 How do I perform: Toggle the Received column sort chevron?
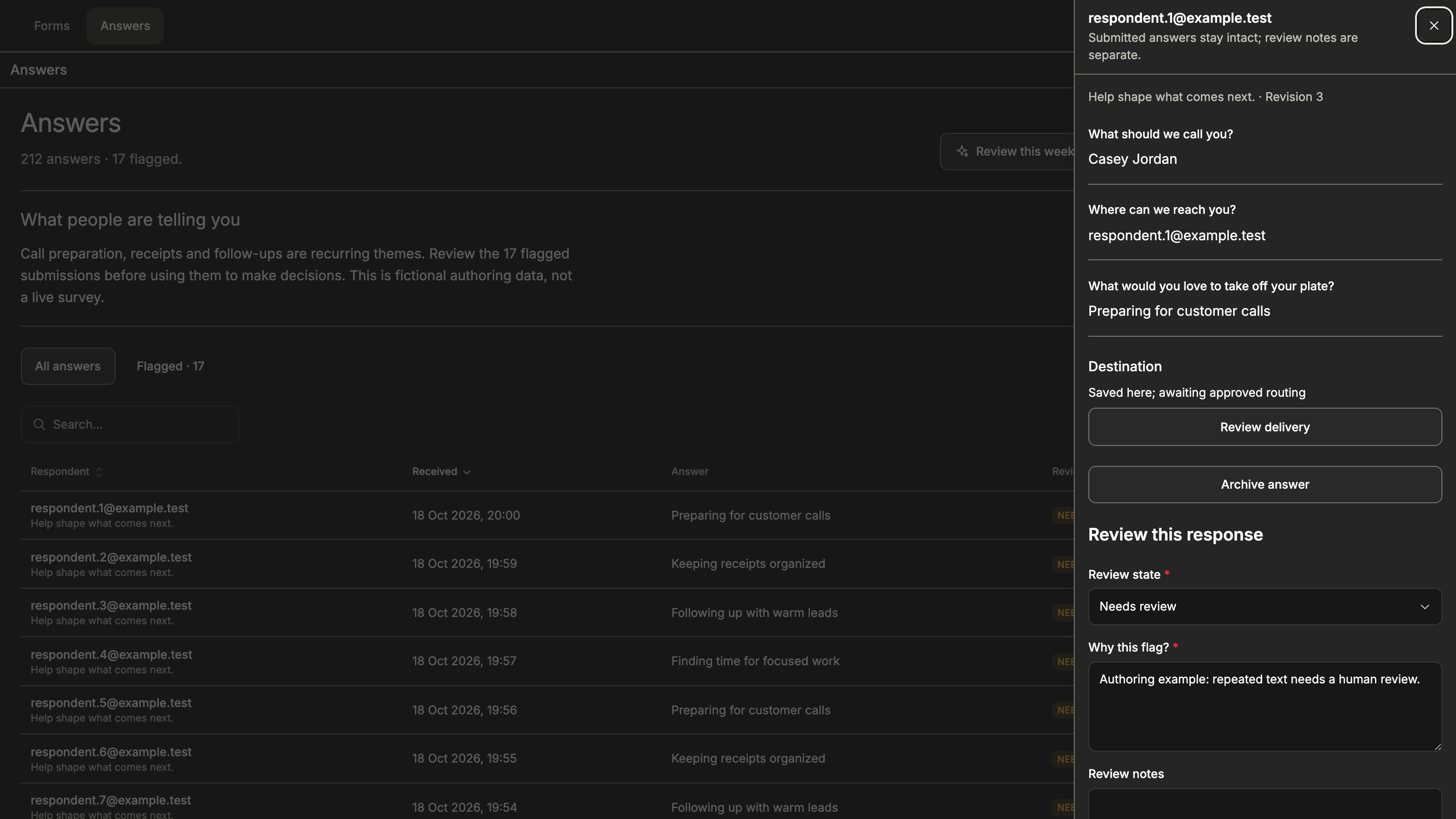[467, 472]
